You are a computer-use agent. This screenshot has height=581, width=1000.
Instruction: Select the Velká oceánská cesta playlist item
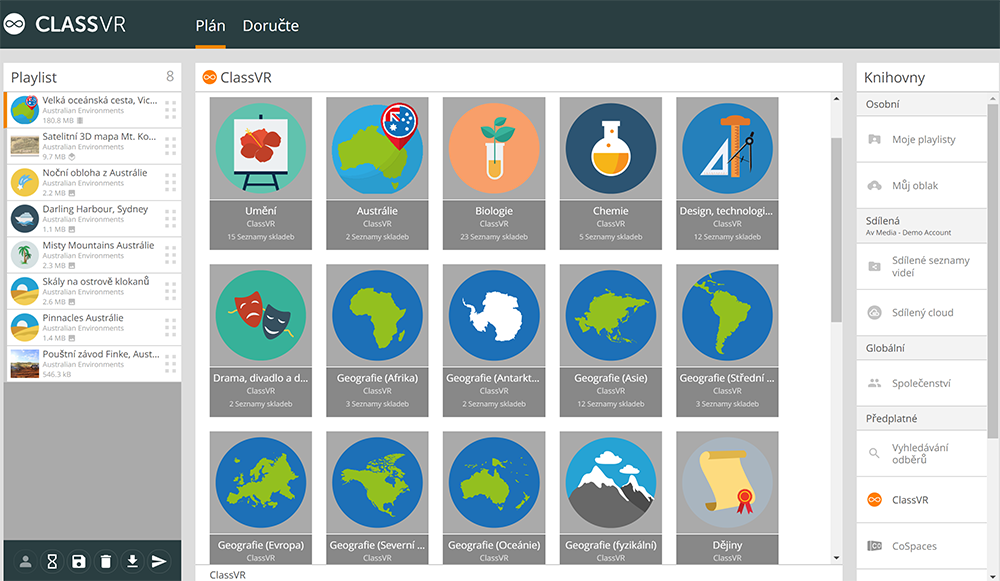pyautogui.click(x=93, y=110)
